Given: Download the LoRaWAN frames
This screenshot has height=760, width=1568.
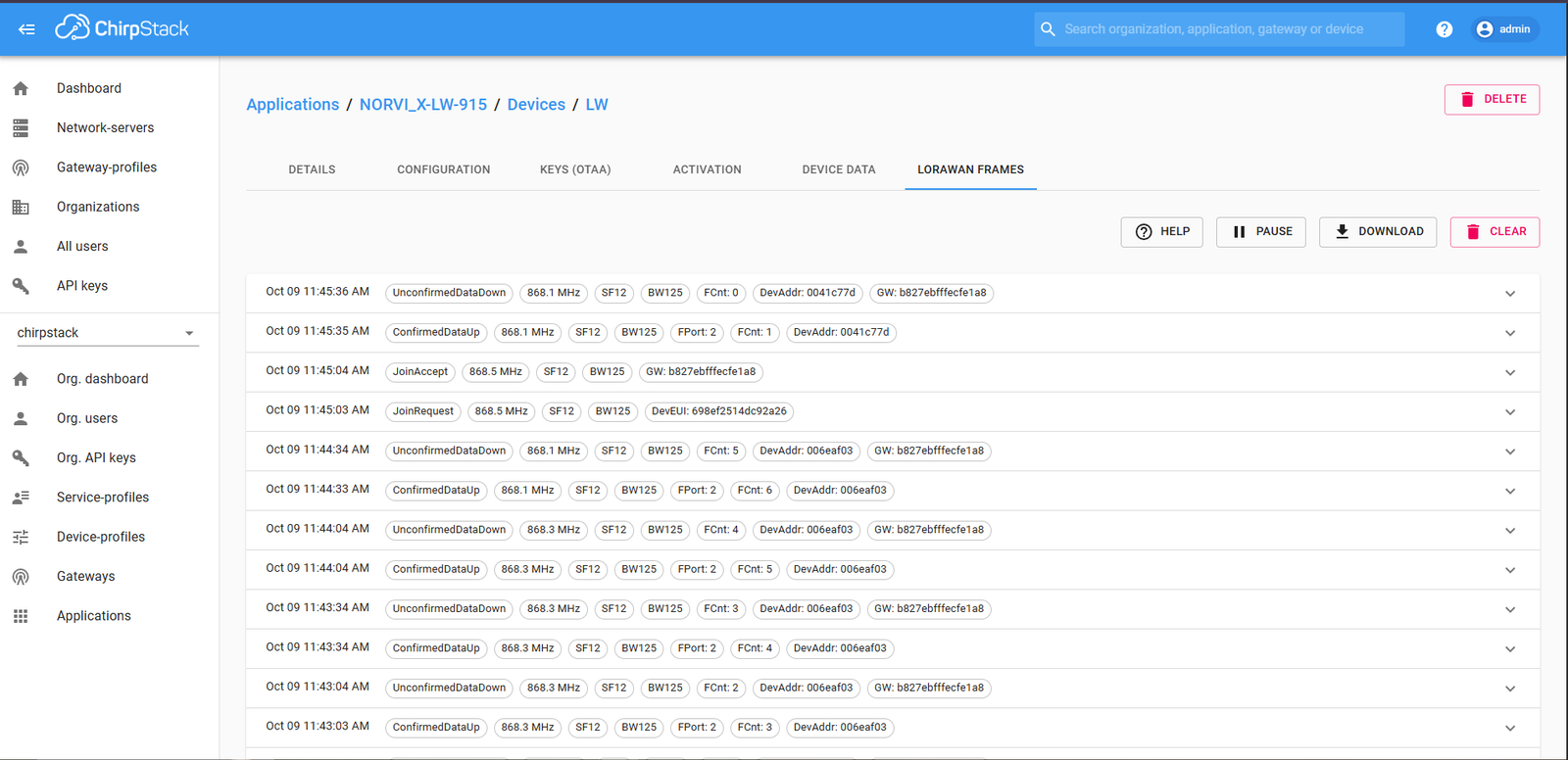Looking at the screenshot, I should (x=1378, y=232).
